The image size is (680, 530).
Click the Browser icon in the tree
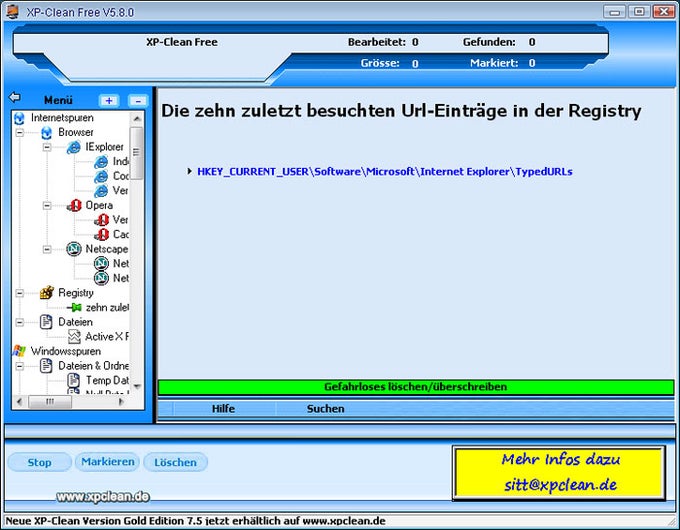pos(46,133)
